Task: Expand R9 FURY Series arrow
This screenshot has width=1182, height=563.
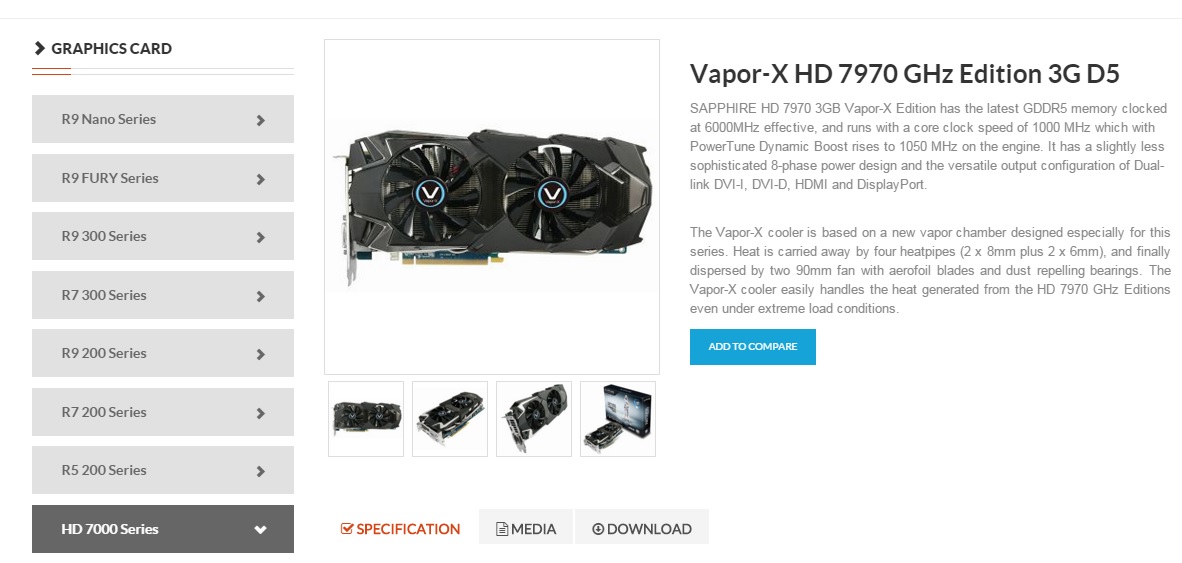Action: [261, 179]
